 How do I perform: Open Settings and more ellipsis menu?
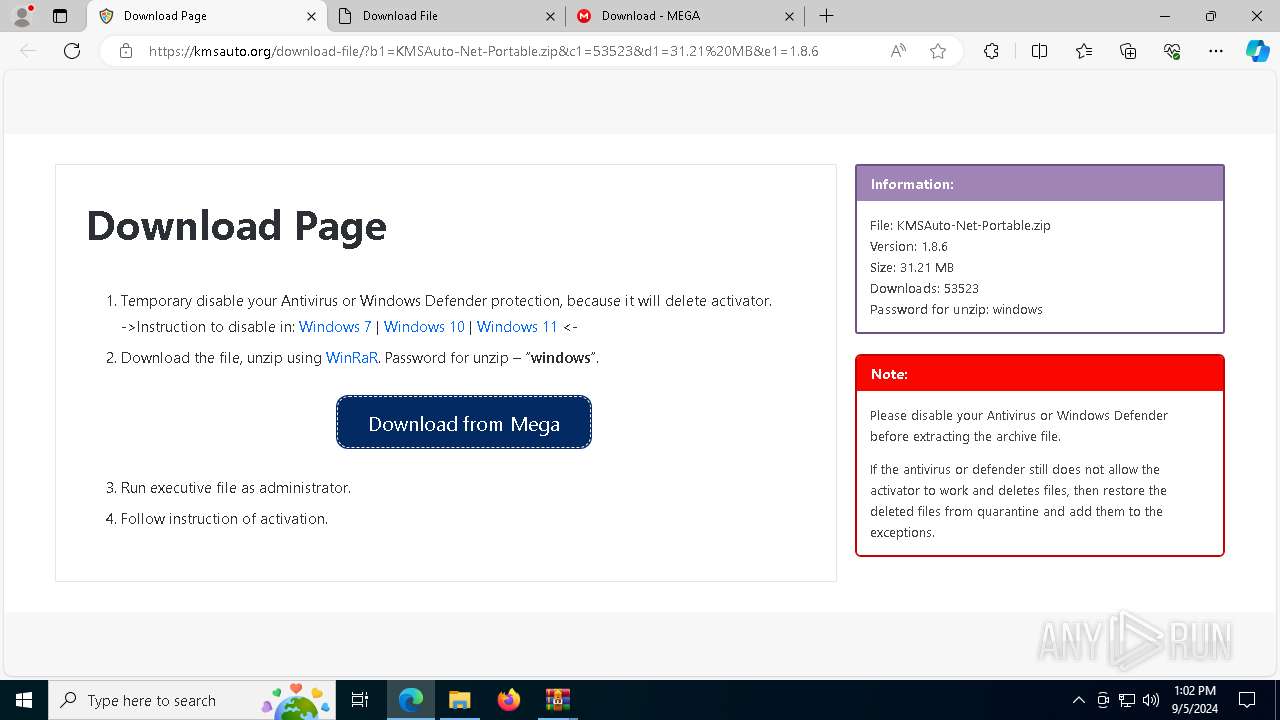pos(1216,51)
